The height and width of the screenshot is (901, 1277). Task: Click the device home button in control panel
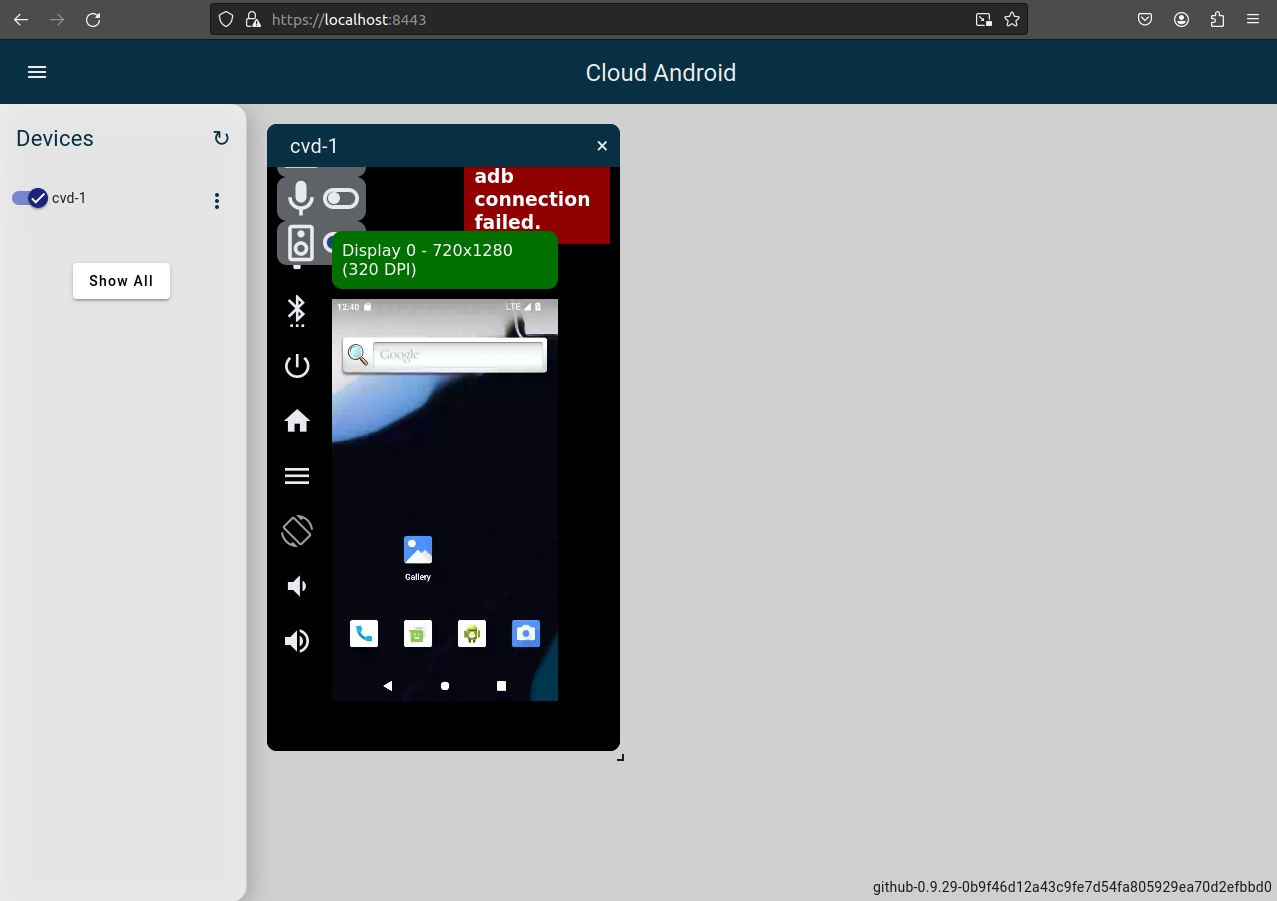[x=297, y=421]
